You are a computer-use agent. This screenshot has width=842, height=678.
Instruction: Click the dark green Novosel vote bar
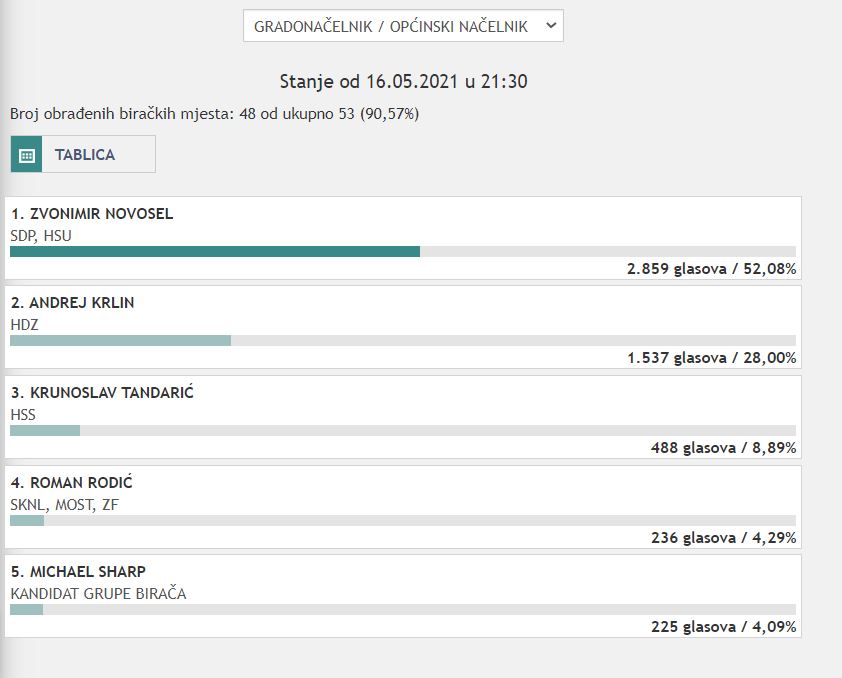[x=215, y=251]
